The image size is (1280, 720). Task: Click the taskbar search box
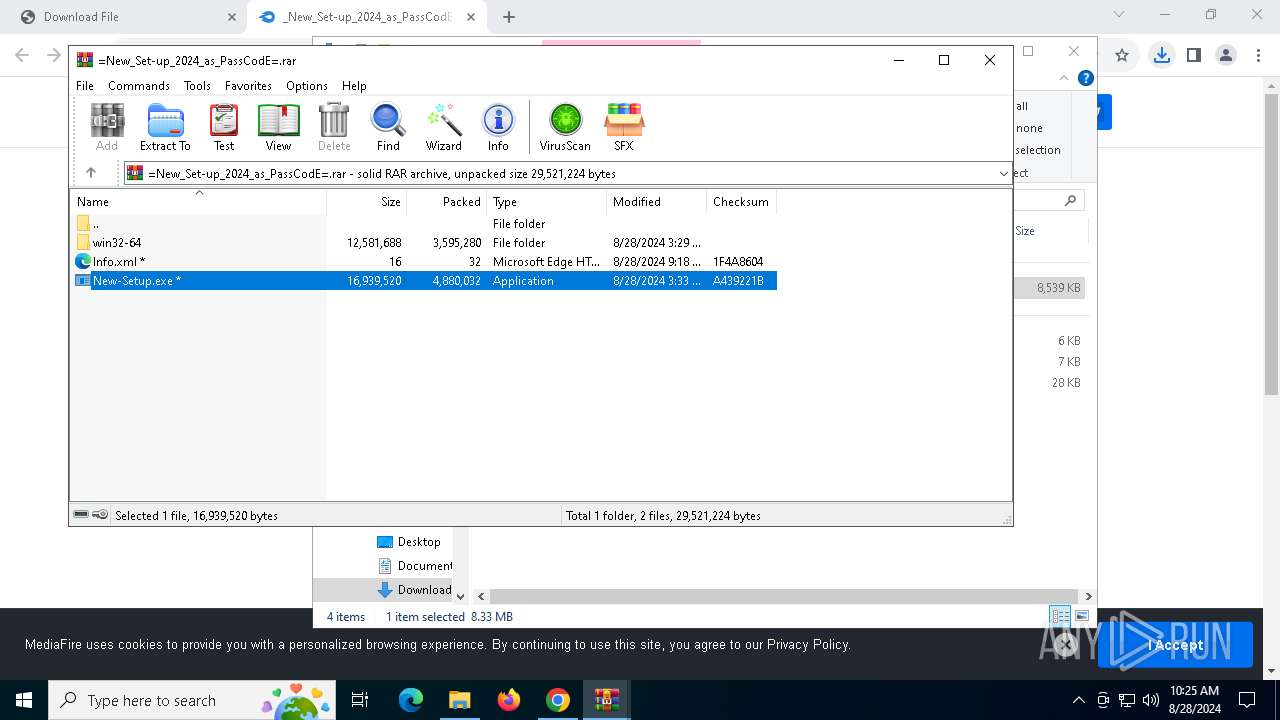[x=193, y=700]
